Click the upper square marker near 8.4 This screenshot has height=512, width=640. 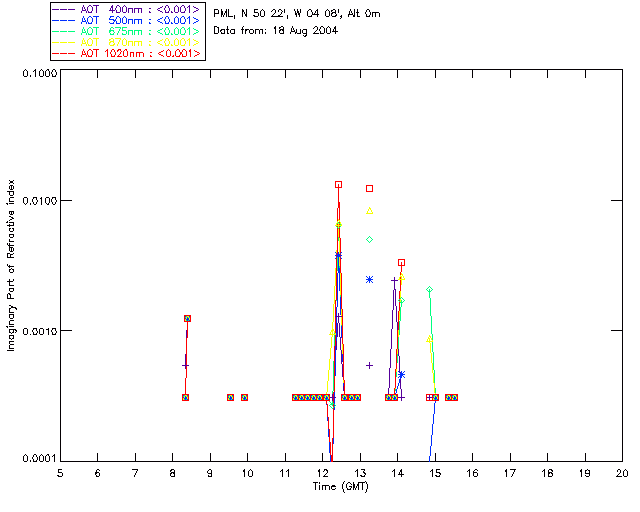[187, 318]
